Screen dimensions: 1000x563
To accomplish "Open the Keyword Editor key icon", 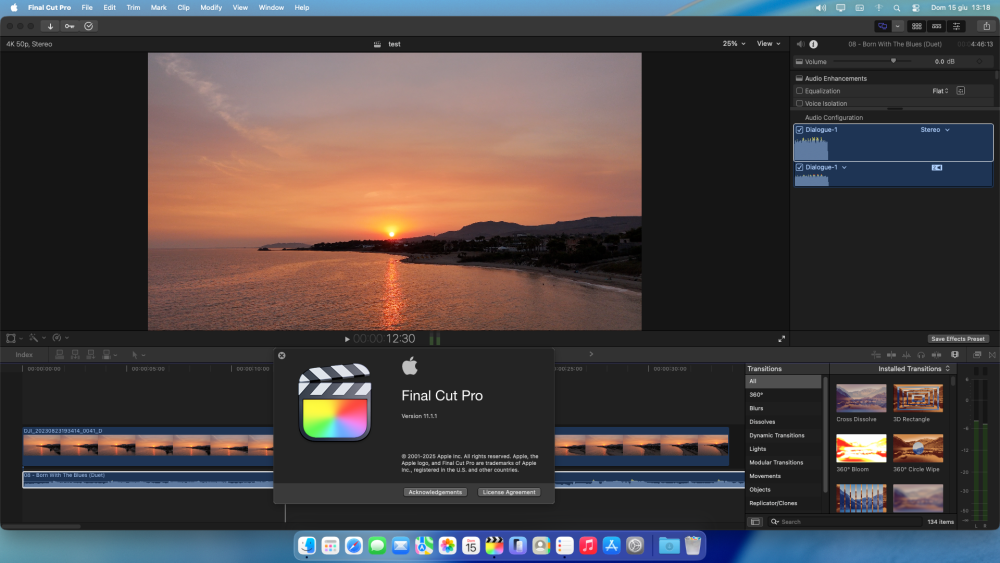I will 70,26.
